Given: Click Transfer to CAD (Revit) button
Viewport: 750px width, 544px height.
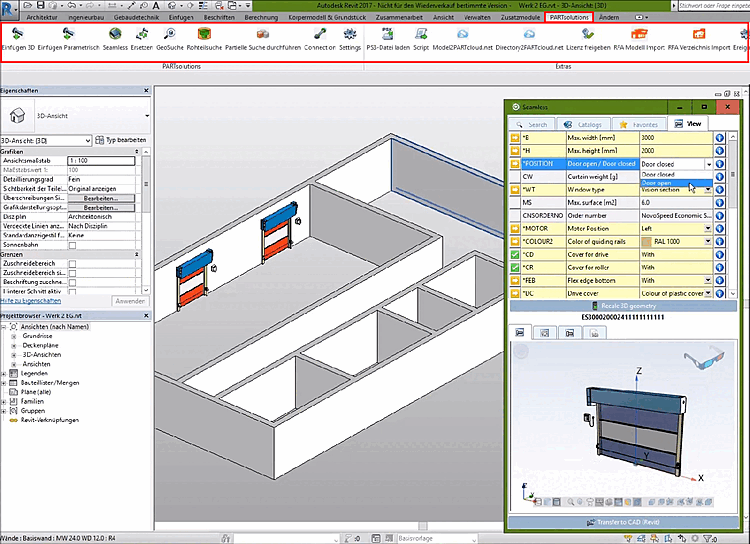Looking at the screenshot, I should pyautogui.click(x=623, y=522).
